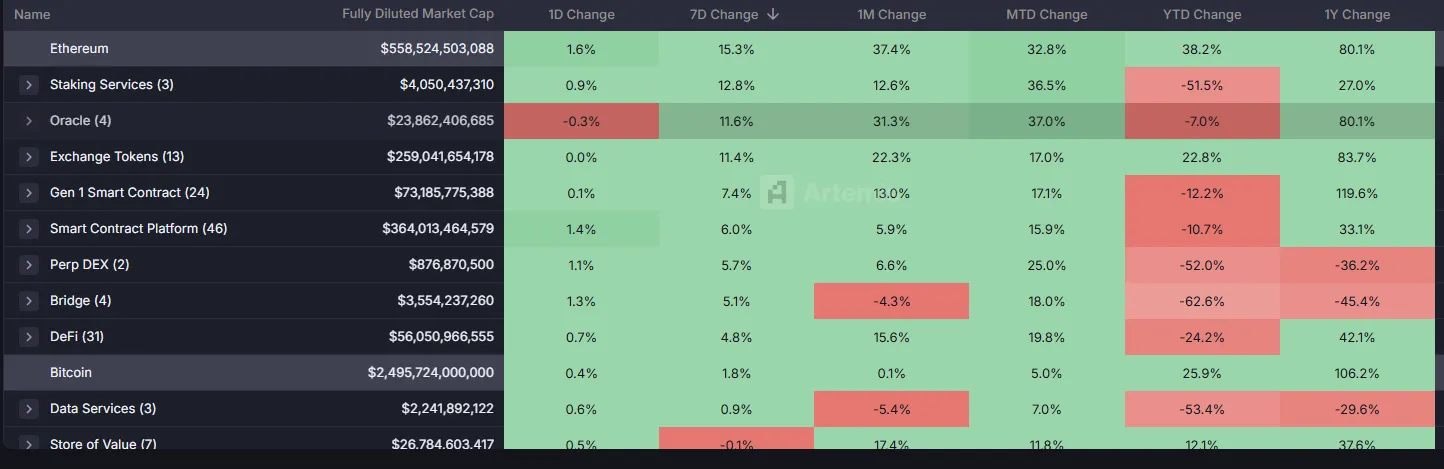Expand the Staking Services (3) group
This screenshot has height=469, width=1444.
(28, 85)
